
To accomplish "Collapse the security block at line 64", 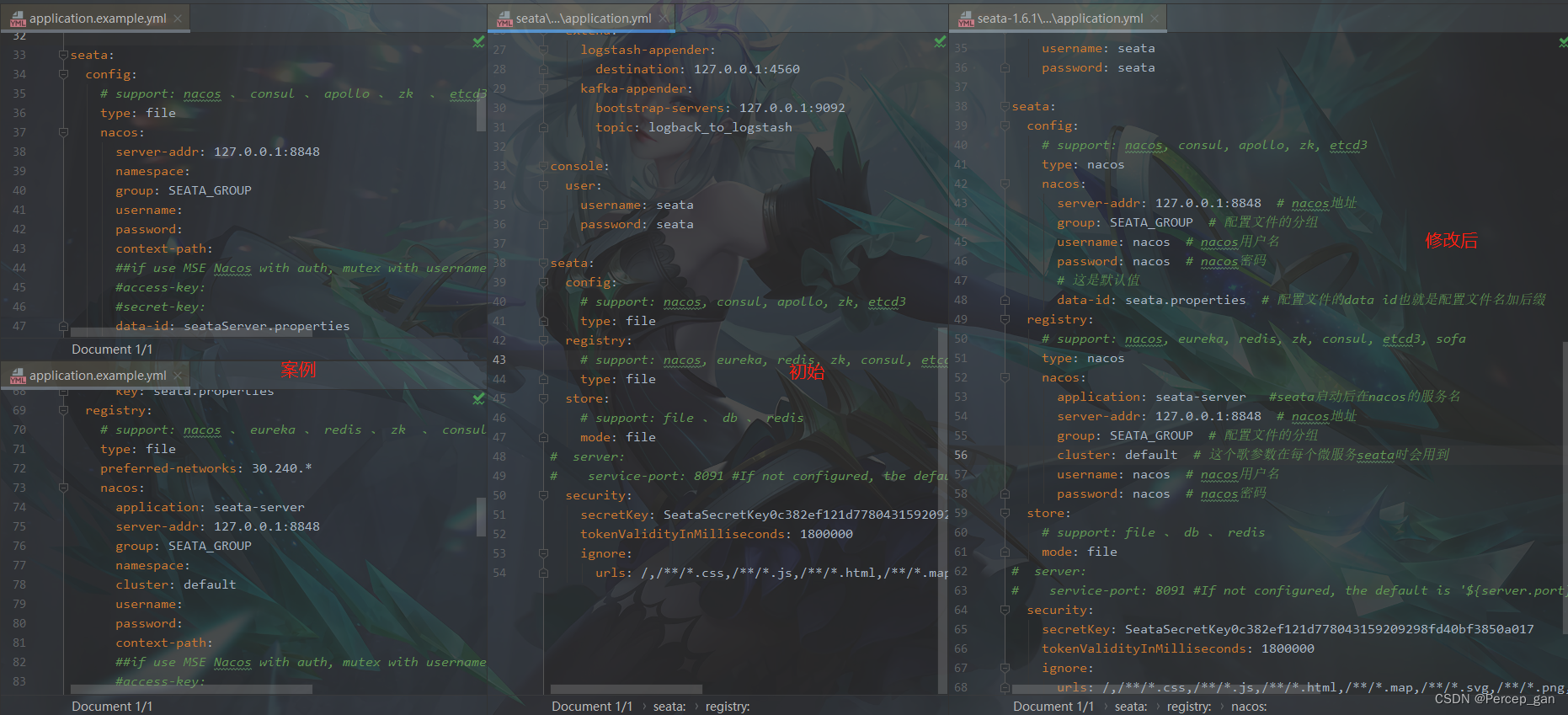I will 1005,610.
